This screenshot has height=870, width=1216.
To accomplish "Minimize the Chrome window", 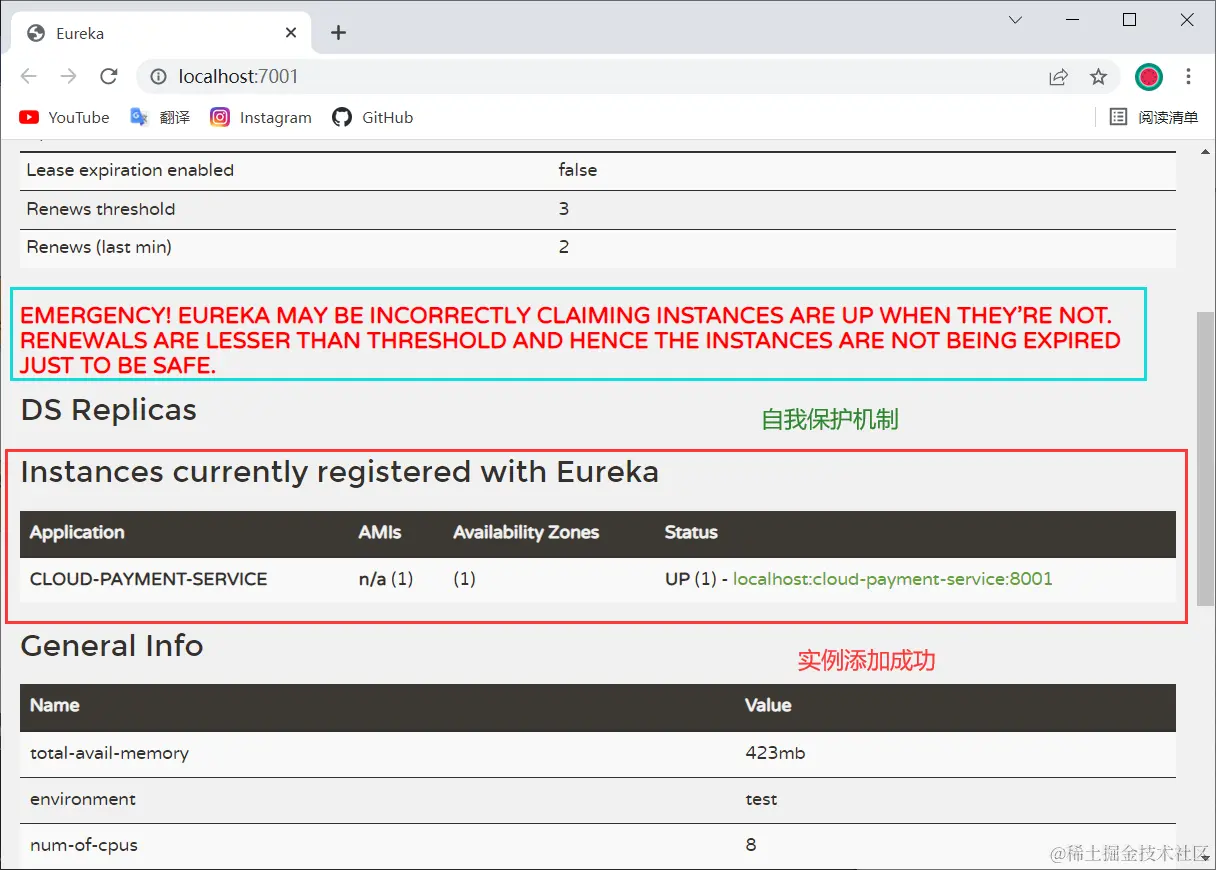I will [x=1072, y=20].
